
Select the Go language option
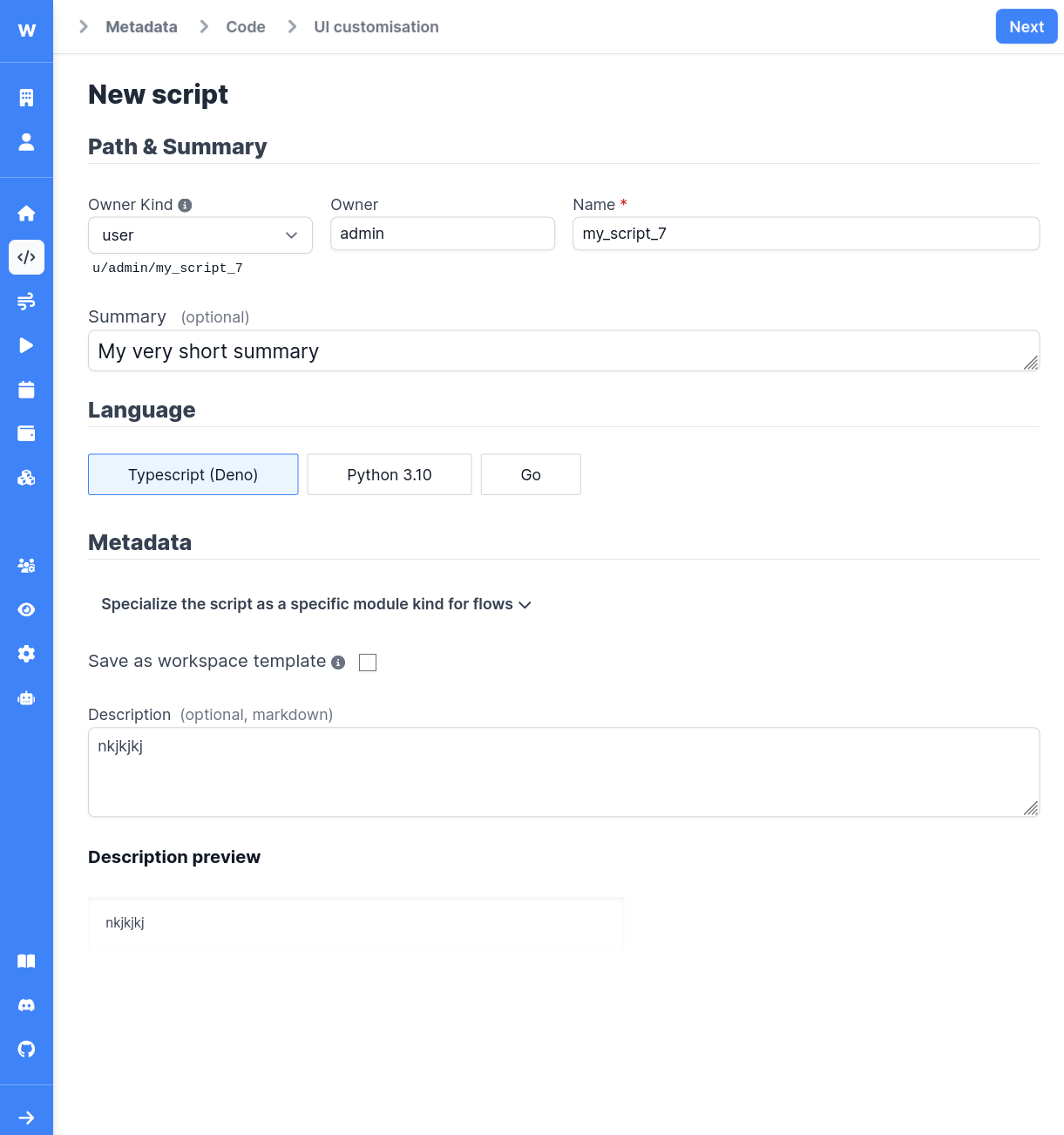pyautogui.click(x=530, y=474)
